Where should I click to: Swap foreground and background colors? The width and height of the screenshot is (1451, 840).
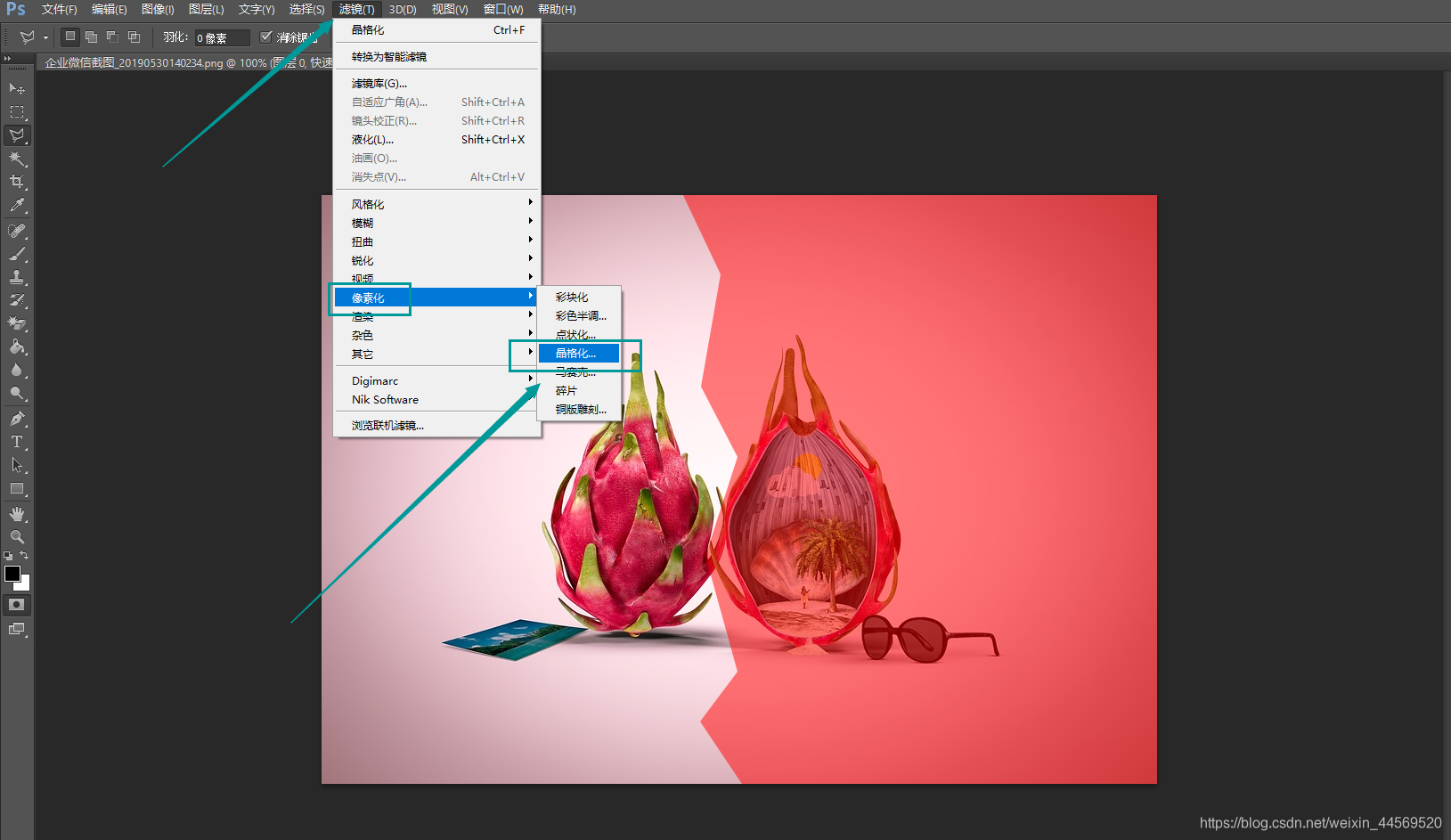(x=25, y=555)
